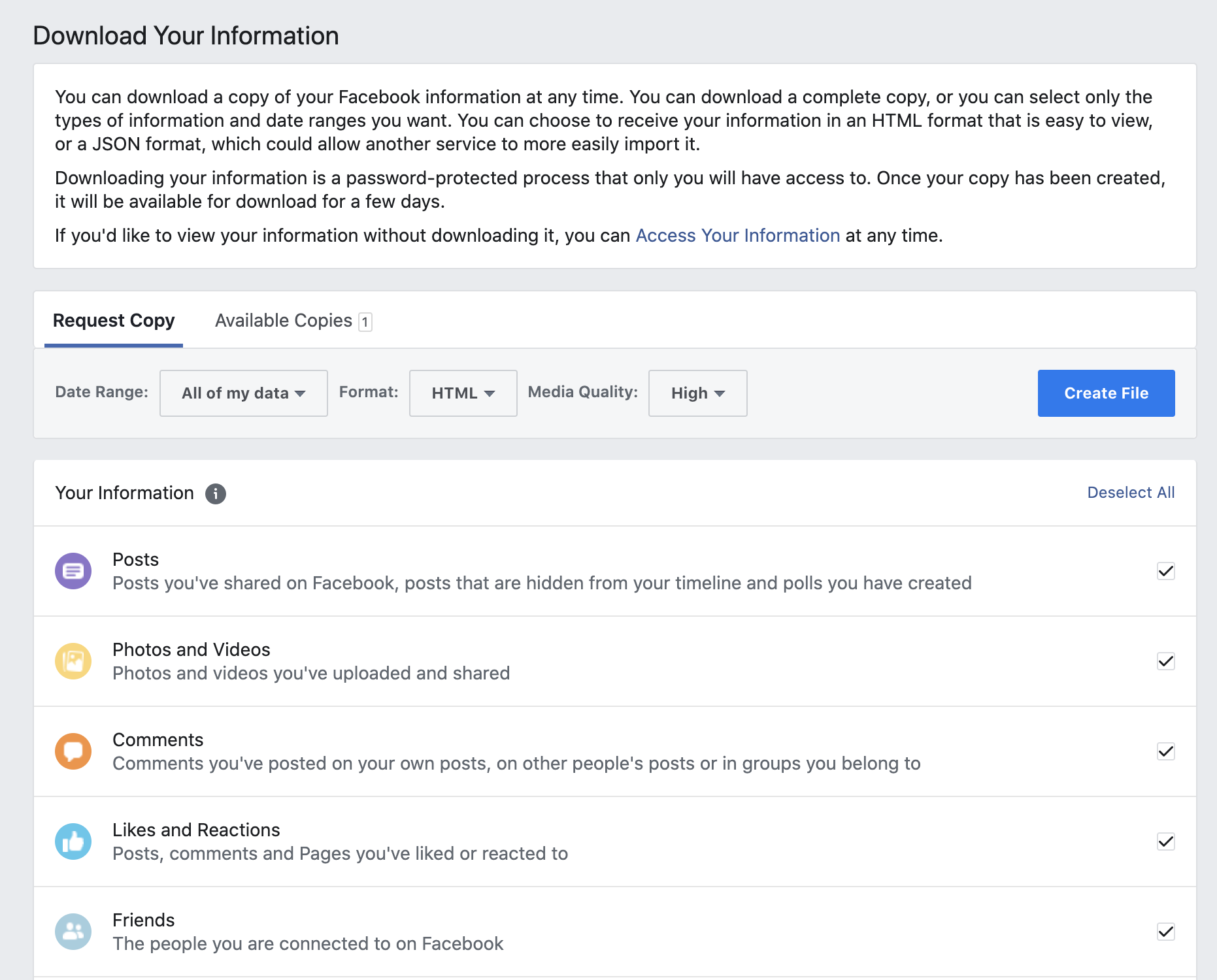Toggle the Comments checkbox off
The height and width of the screenshot is (980, 1217).
tap(1165, 751)
